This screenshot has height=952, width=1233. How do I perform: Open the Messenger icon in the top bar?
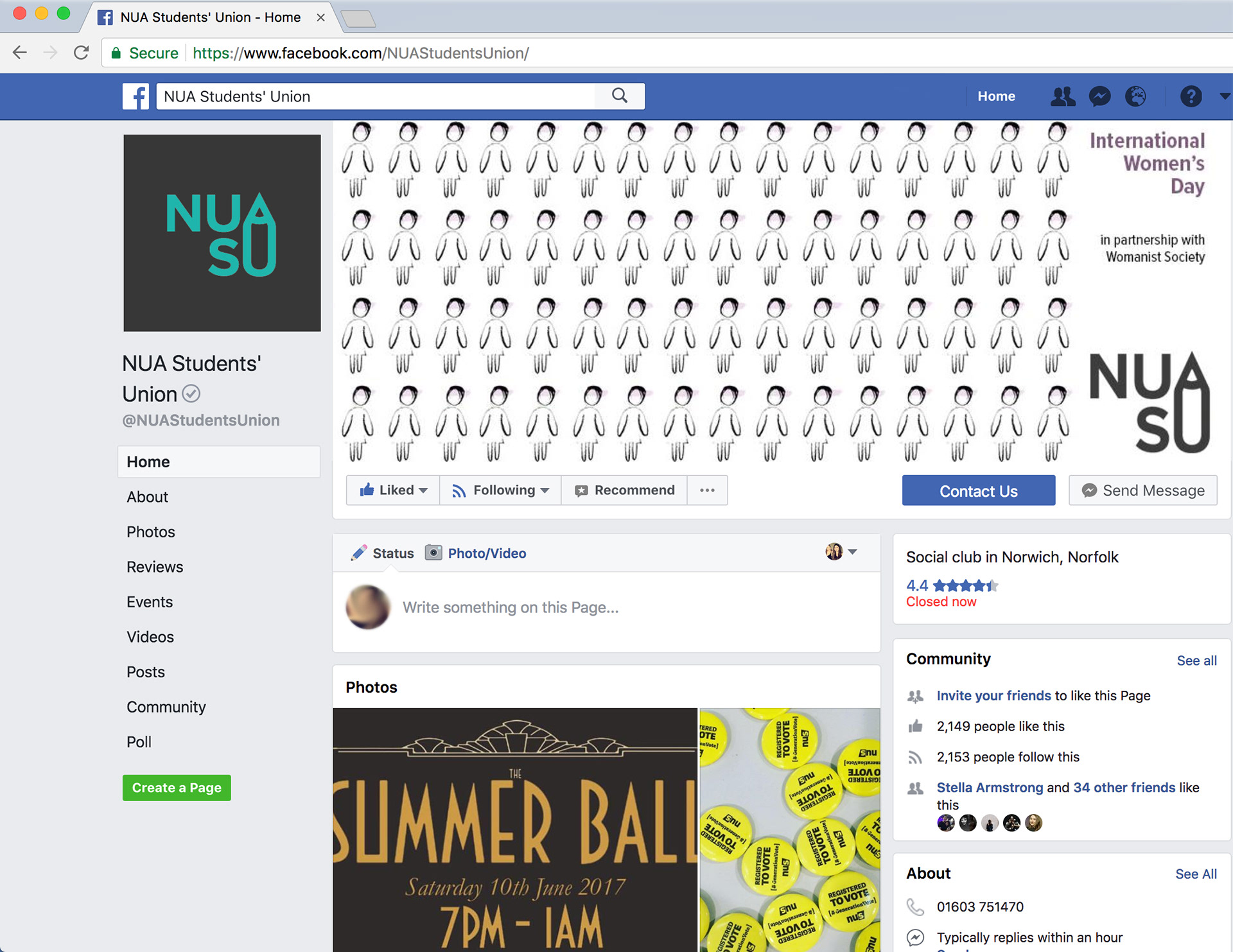(1099, 96)
